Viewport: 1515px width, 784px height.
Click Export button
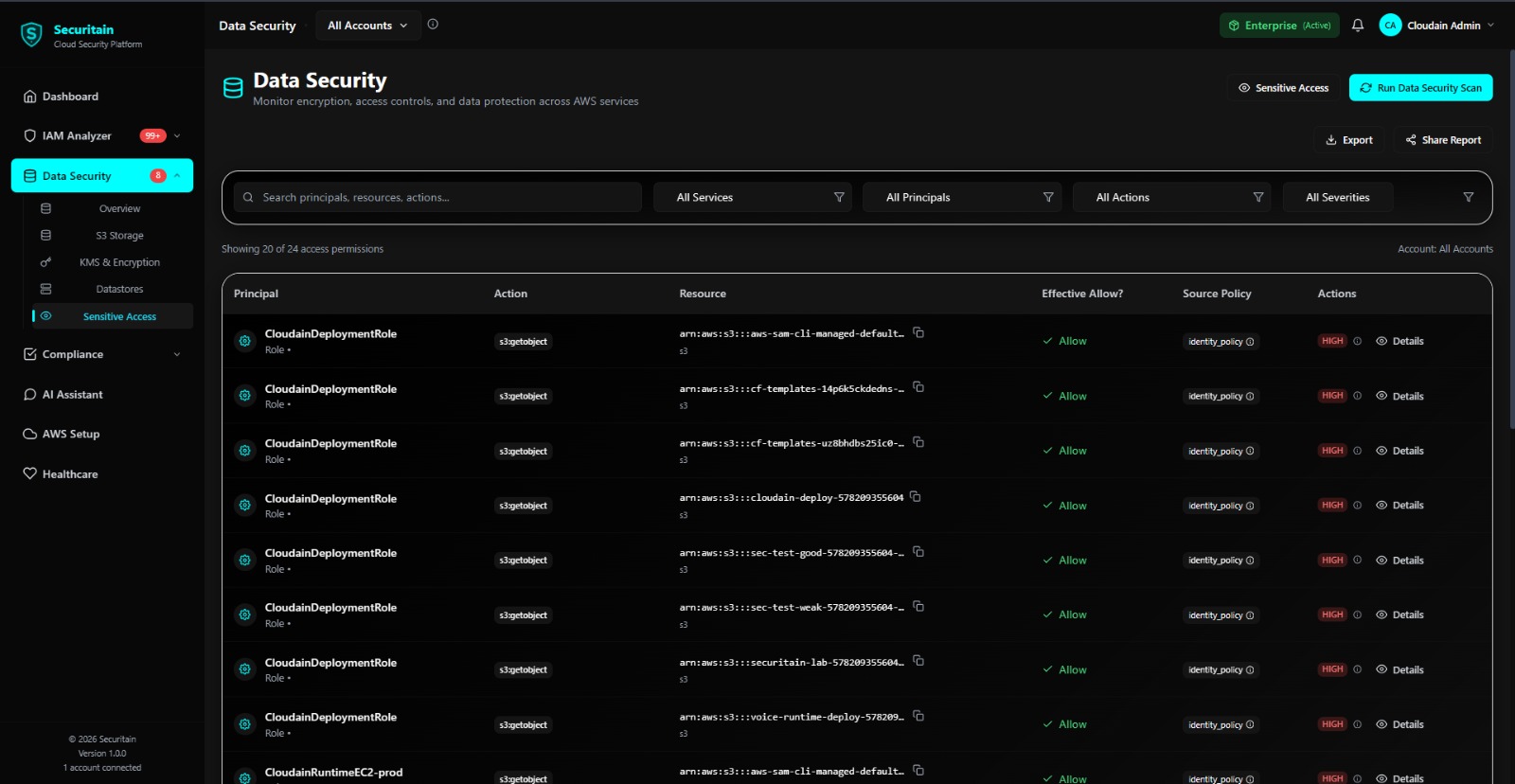(1348, 140)
